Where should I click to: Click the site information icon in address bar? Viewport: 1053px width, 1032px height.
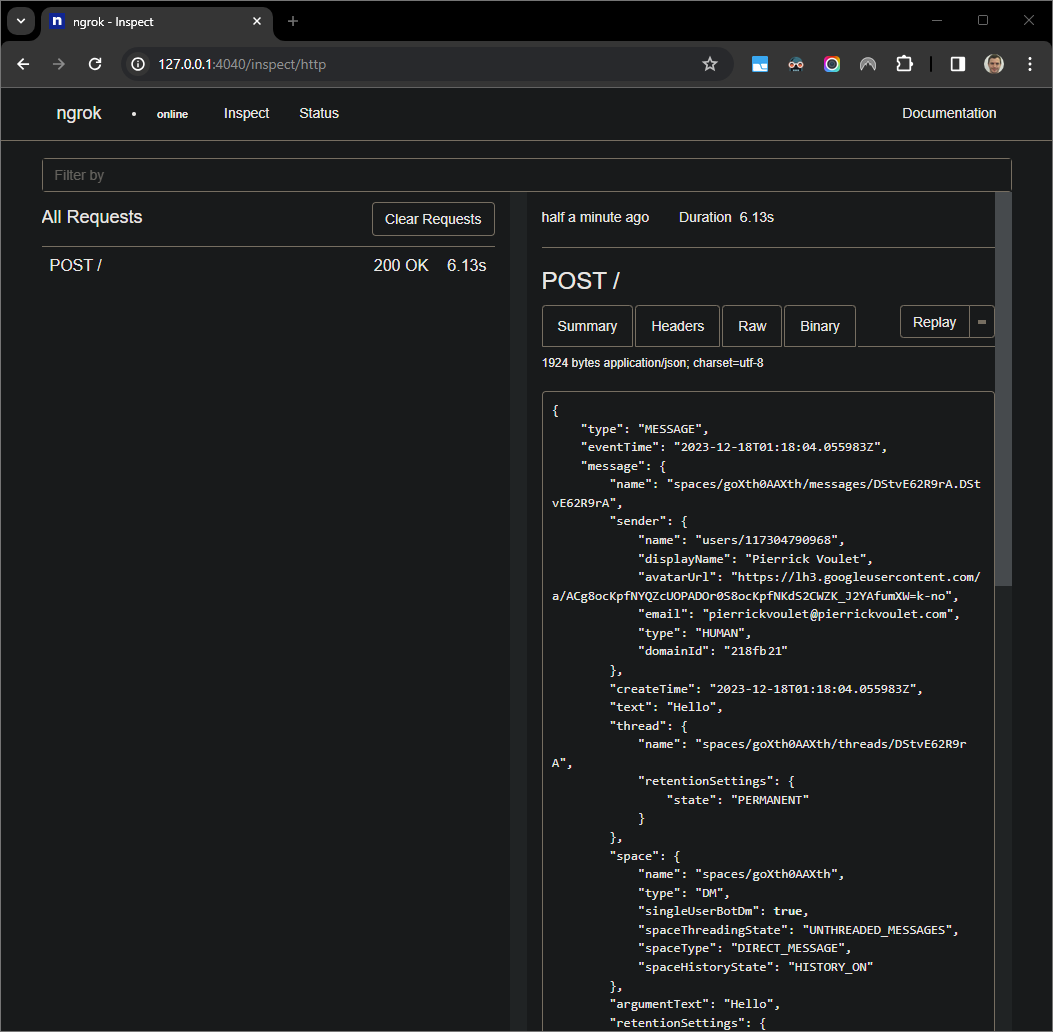[x=135, y=63]
